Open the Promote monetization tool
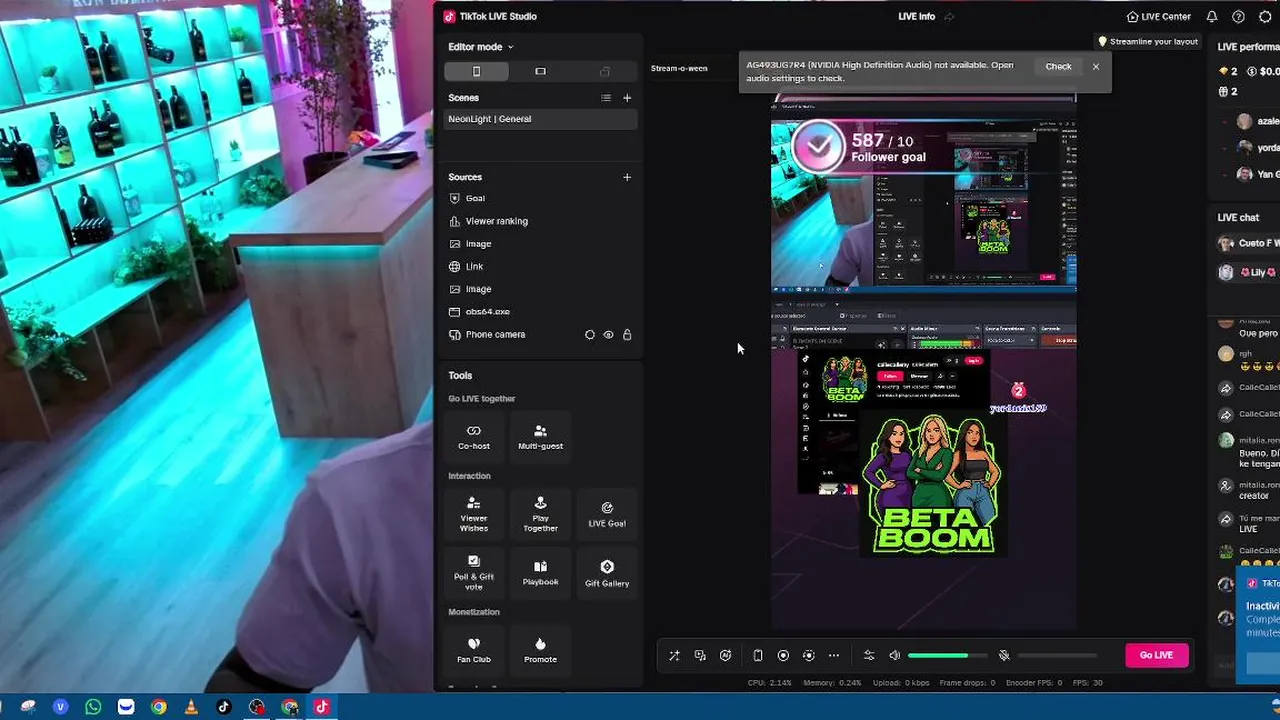Screen dimensions: 1280x720 pos(540,650)
